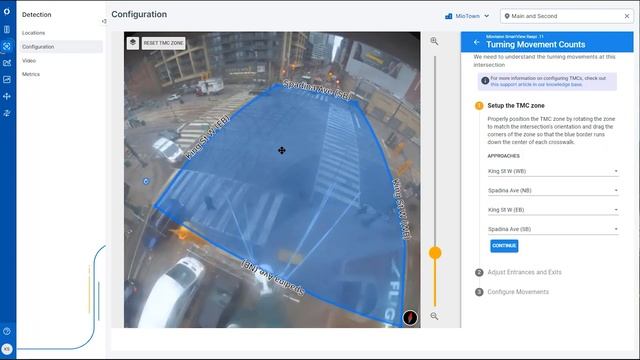Viewport: 640px width, 360px height.
Task: Select step 1 Setup the TMC zone
Action: pyautogui.click(x=516, y=105)
